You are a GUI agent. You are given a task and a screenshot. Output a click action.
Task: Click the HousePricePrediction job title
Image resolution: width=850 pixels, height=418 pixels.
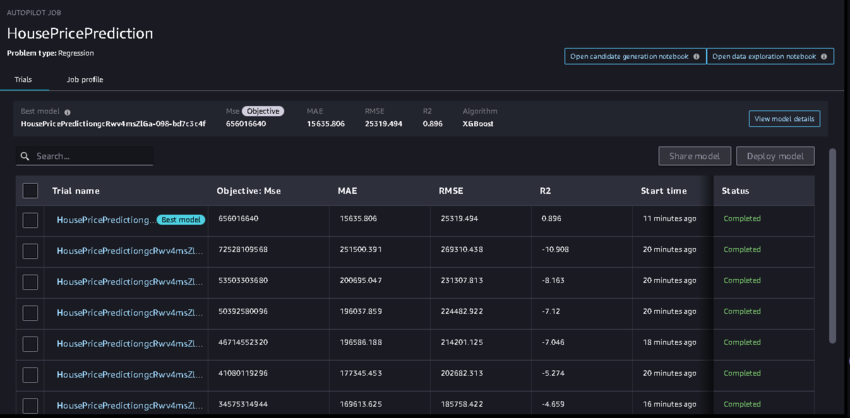point(80,34)
